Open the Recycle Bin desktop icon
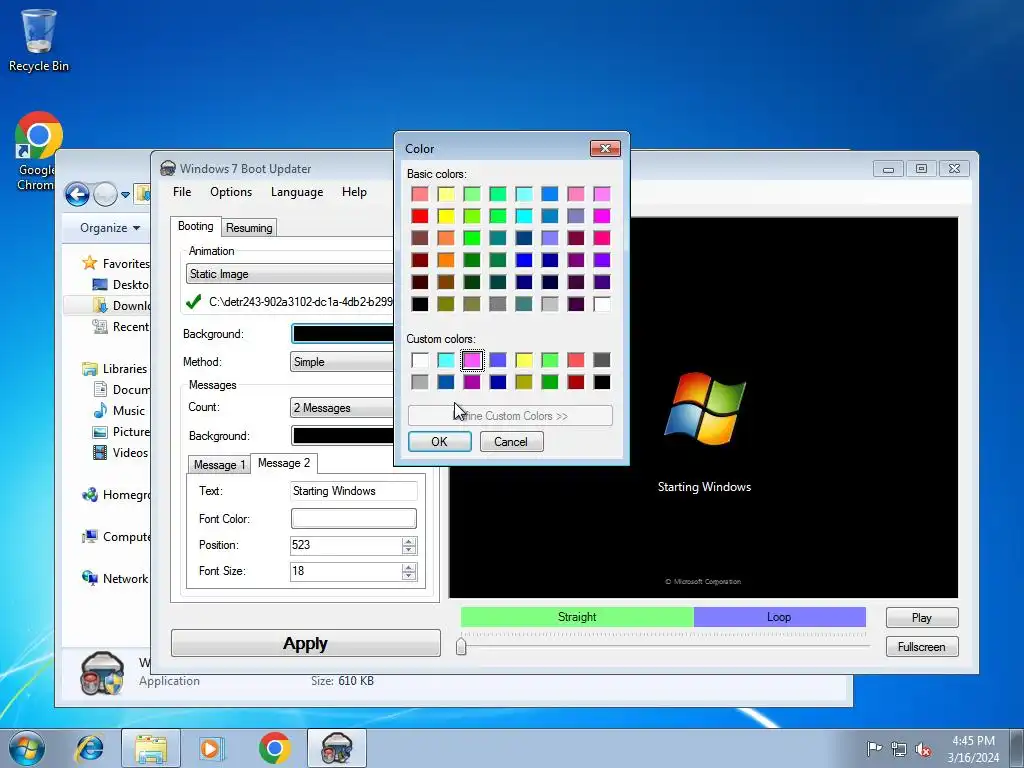1024x768 pixels. [39, 40]
